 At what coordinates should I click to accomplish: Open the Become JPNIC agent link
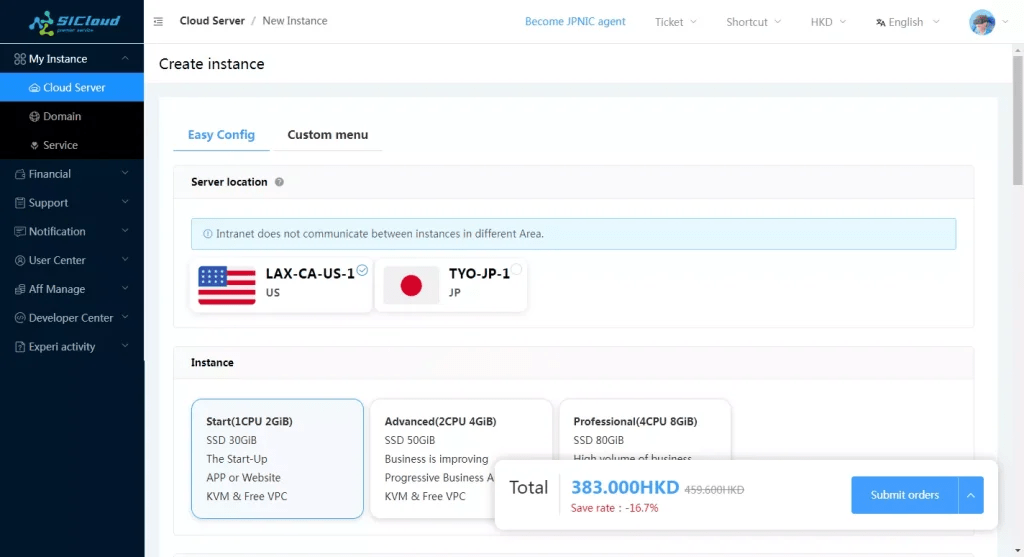coord(575,21)
